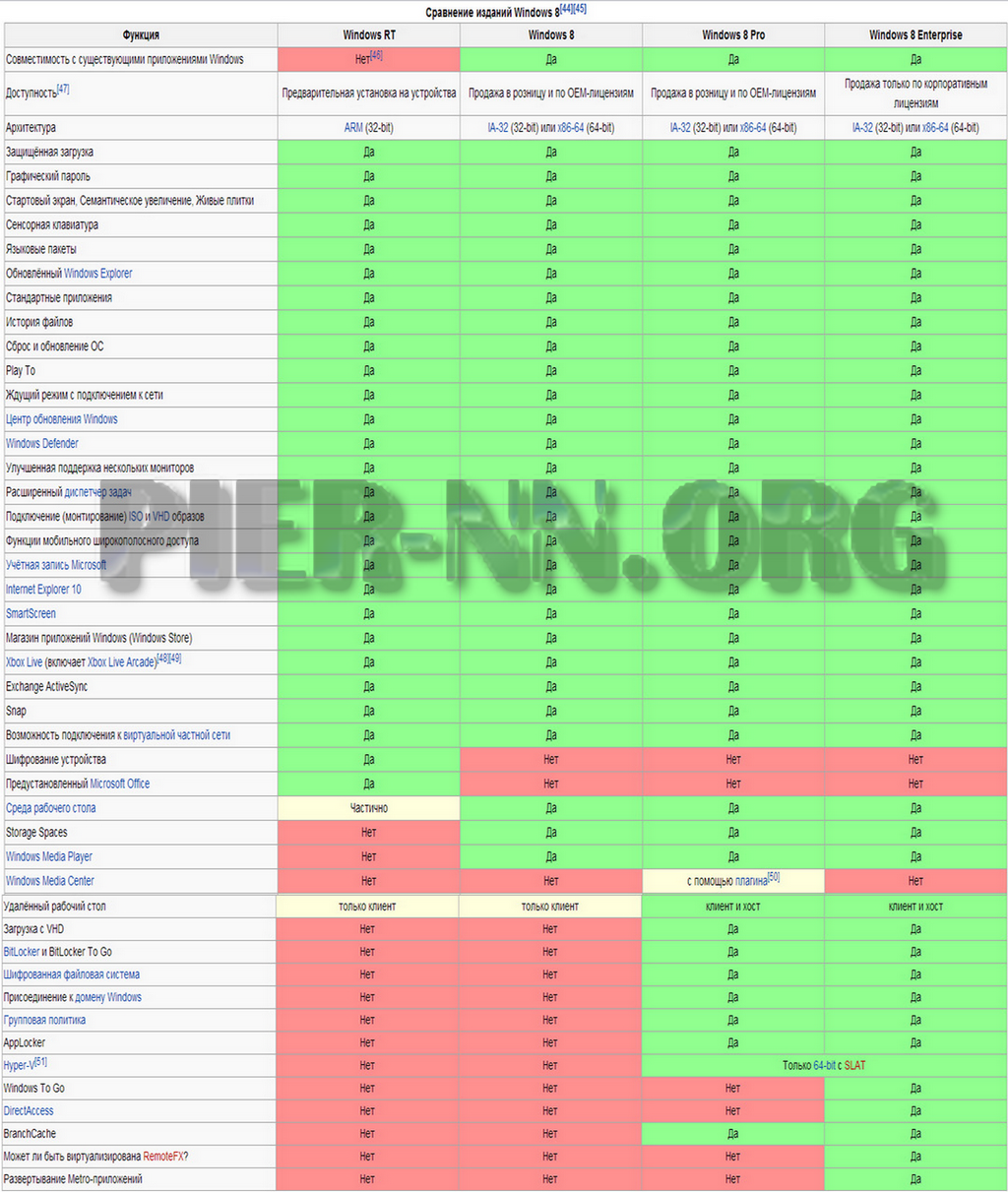Image resolution: width=1008 pixels, height=1192 pixels.
Task: Click the 'Частично' cell in the desktop row
Action: [x=369, y=808]
